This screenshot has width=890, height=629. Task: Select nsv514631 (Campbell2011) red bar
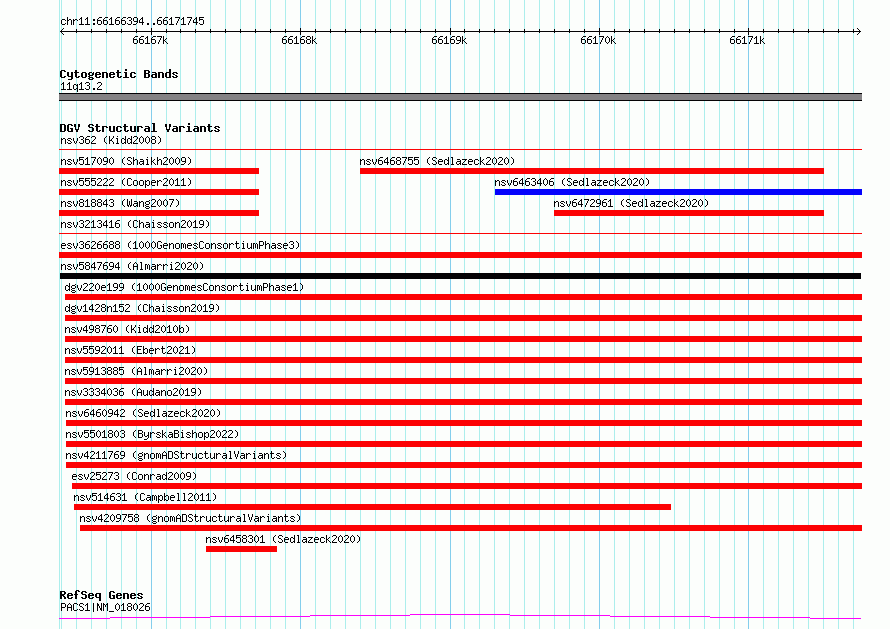coord(372,507)
